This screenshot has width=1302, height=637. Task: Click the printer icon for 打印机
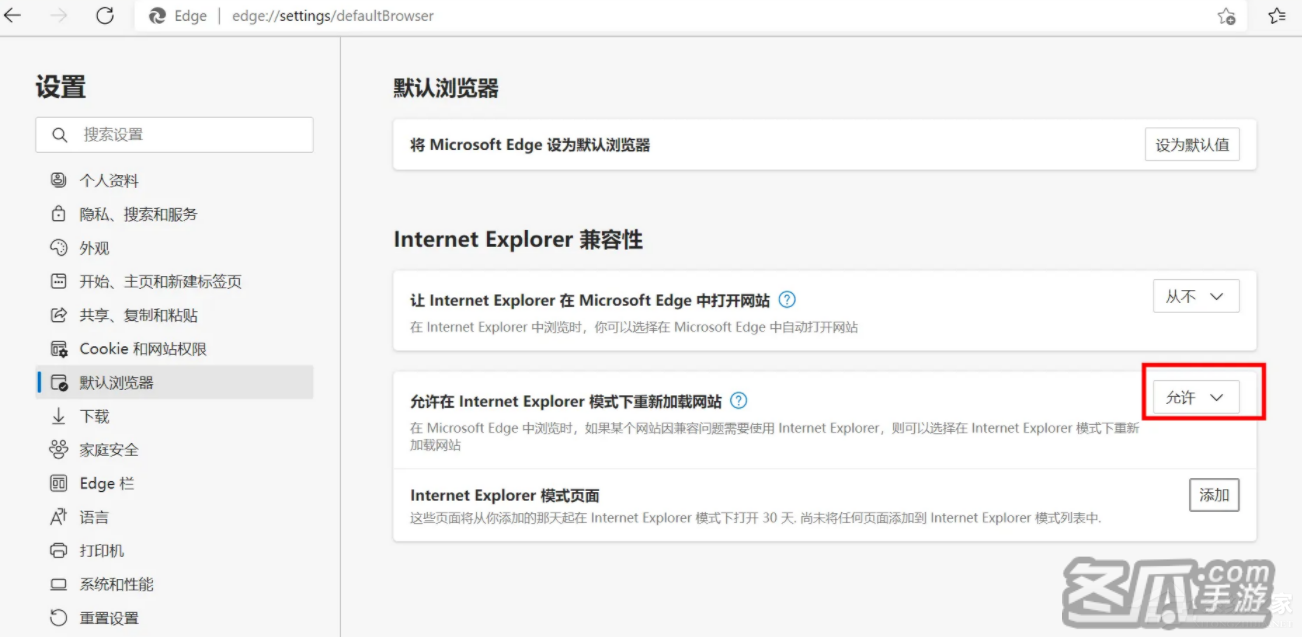pyautogui.click(x=58, y=551)
